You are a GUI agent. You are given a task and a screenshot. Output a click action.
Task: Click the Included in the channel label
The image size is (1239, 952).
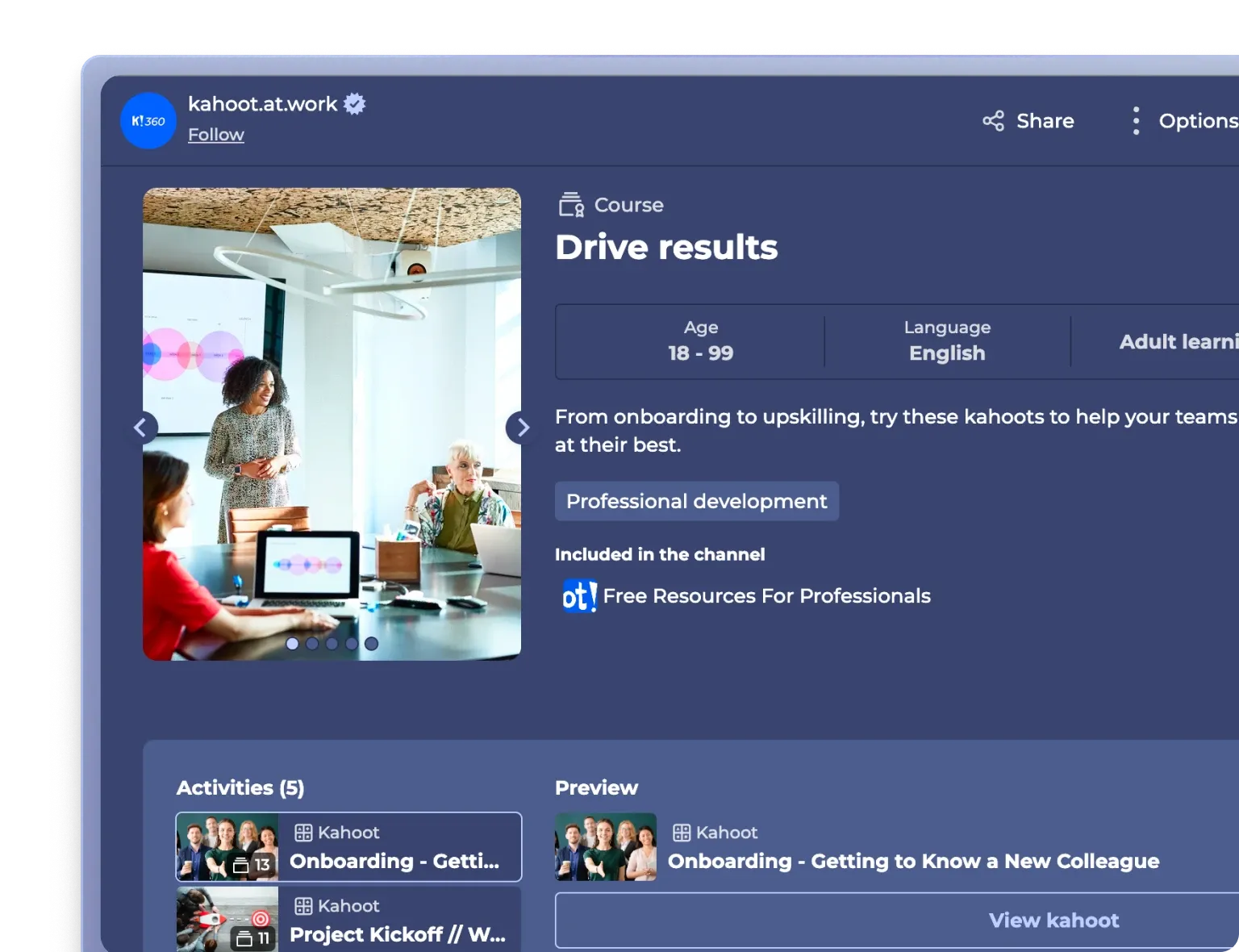click(660, 554)
